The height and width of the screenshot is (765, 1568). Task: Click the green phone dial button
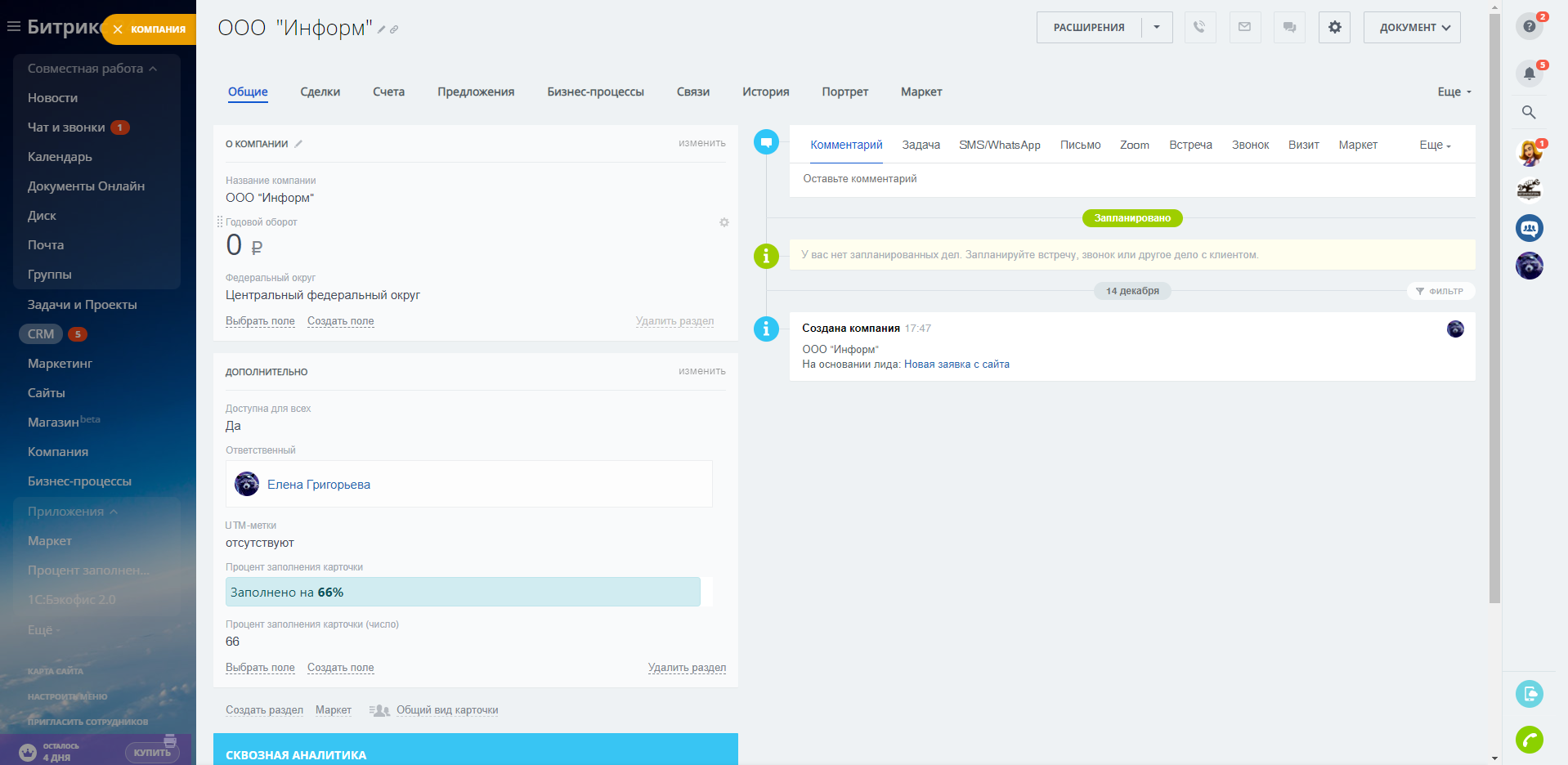click(1529, 740)
